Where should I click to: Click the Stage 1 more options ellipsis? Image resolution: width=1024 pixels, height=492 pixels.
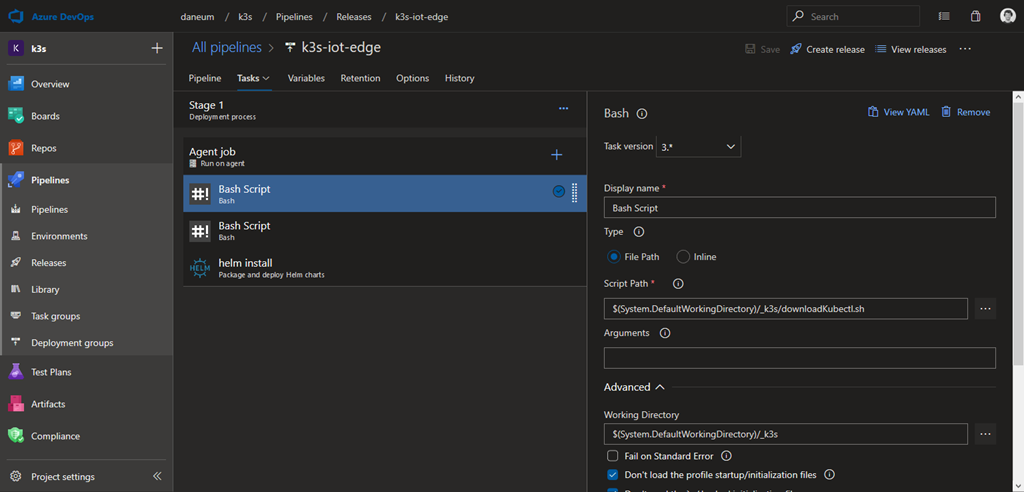[x=563, y=108]
